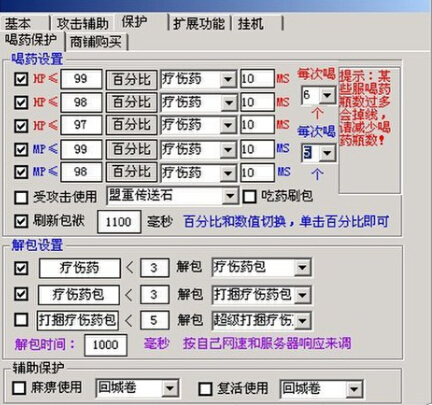The height and width of the screenshot is (405, 432).
Task: Uncheck the HP ≤ 99 checkbox
Action: (x=21, y=79)
